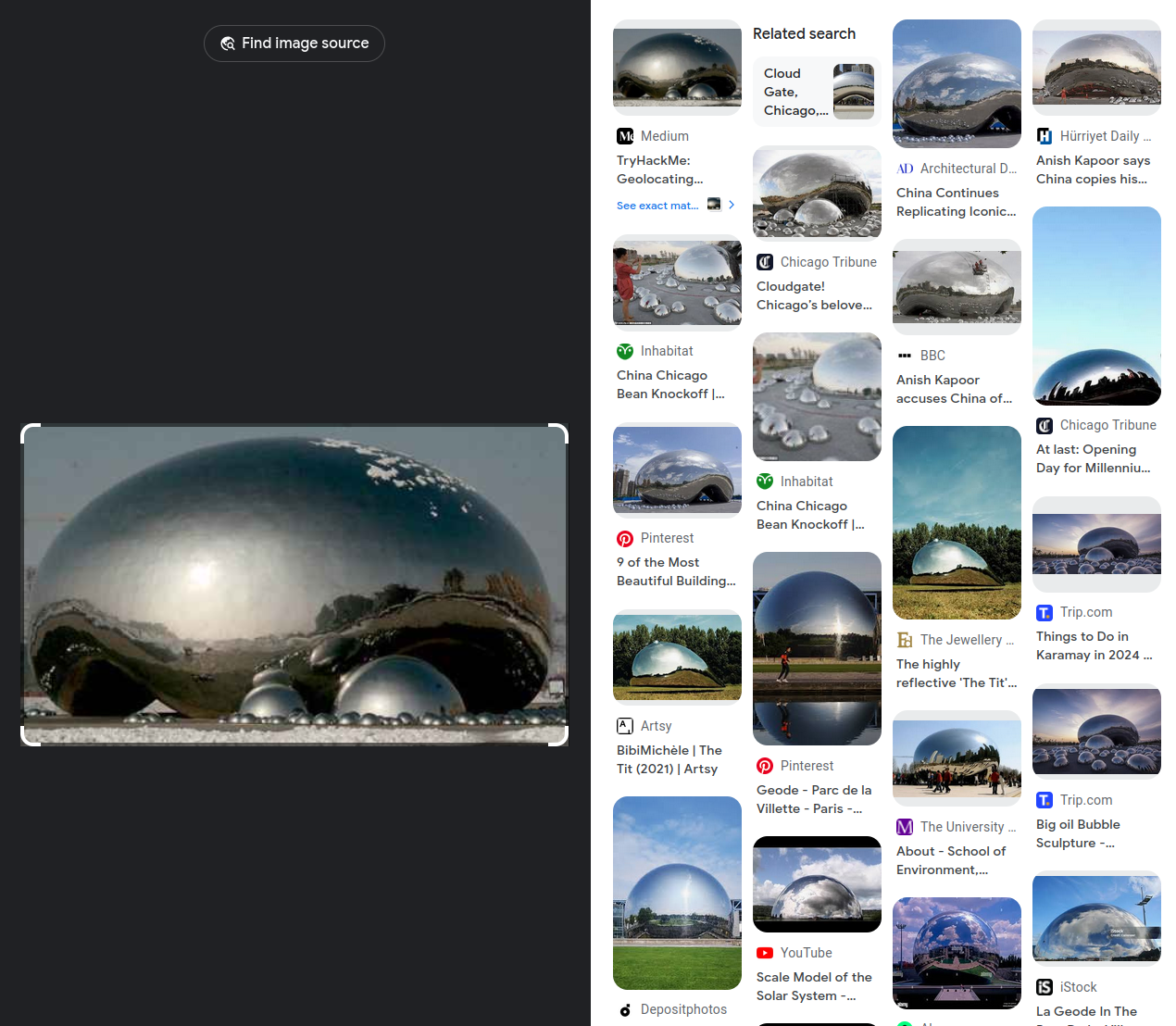This screenshot has height=1026, width=1176.
Task: Click the Artsy source icon
Action: click(625, 726)
